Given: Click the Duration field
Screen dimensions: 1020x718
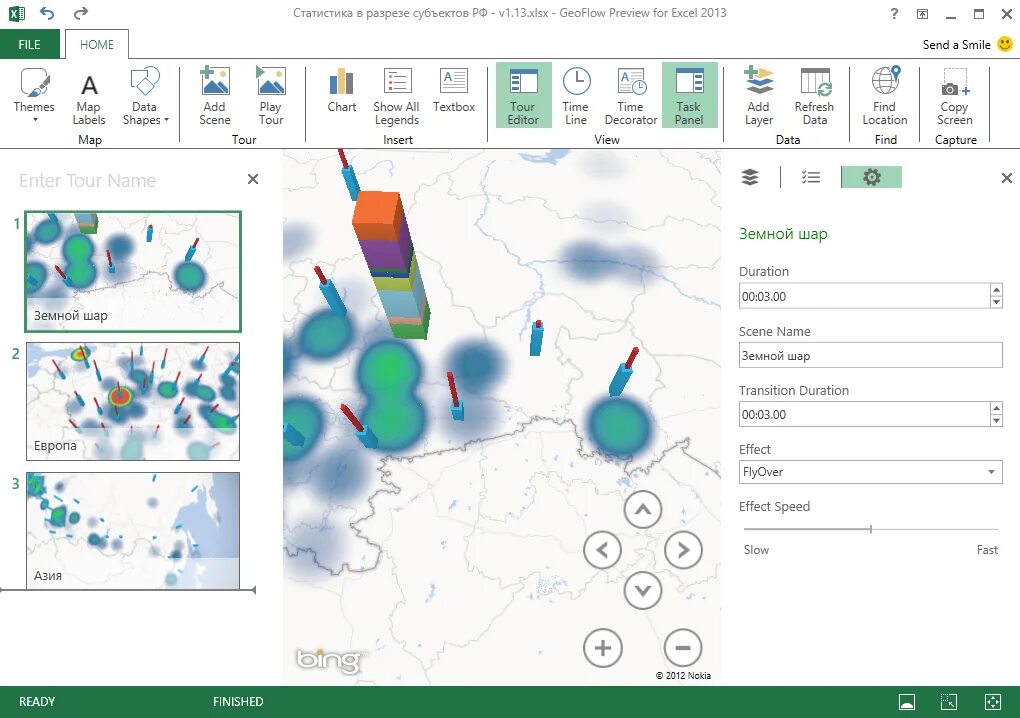Looking at the screenshot, I should coord(865,296).
